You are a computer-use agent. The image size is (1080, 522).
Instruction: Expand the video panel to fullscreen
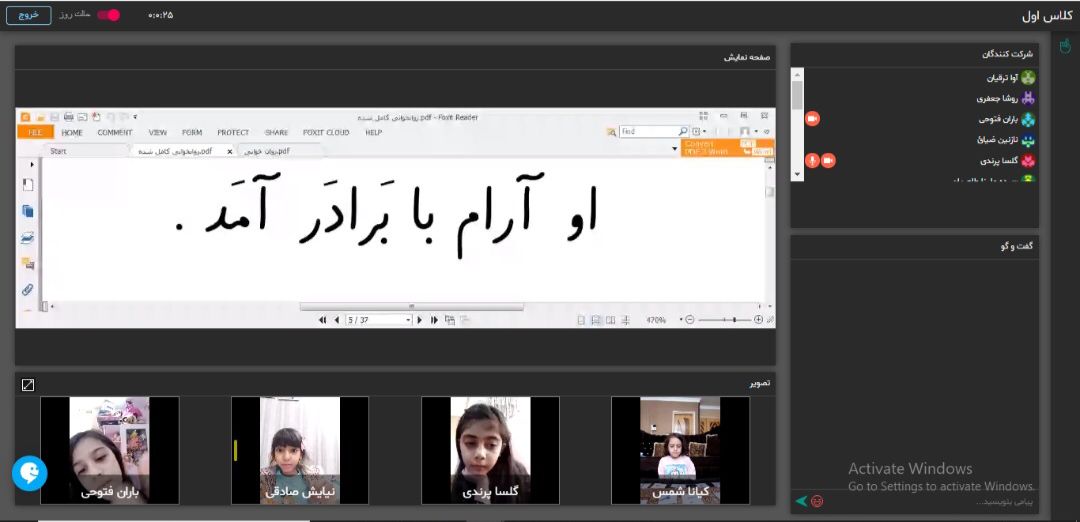pos(28,385)
